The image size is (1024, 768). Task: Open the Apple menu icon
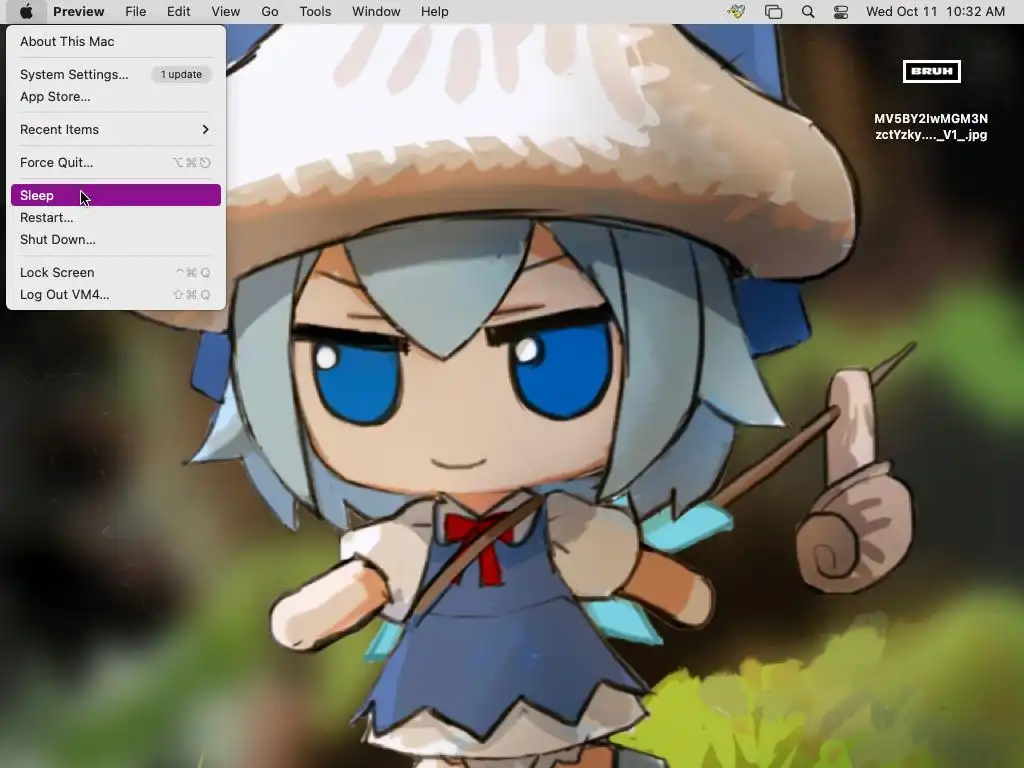(x=26, y=11)
